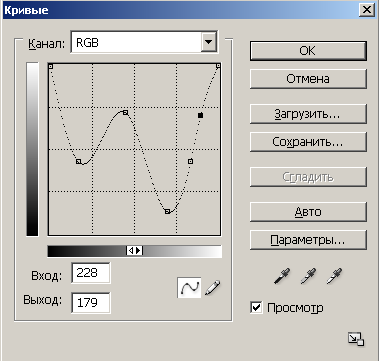
Task: Select the lowest curve point near the bottom
Action: tap(167, 211)
